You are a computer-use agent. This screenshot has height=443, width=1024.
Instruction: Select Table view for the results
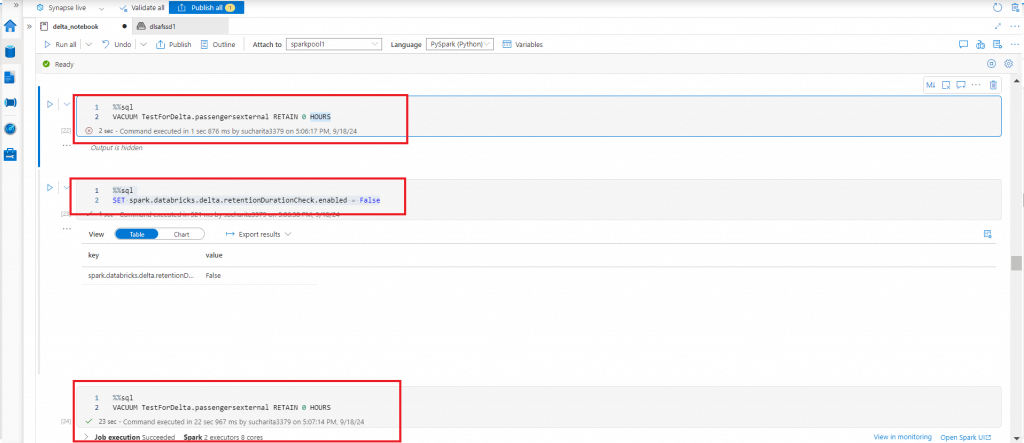coord(137,234)
